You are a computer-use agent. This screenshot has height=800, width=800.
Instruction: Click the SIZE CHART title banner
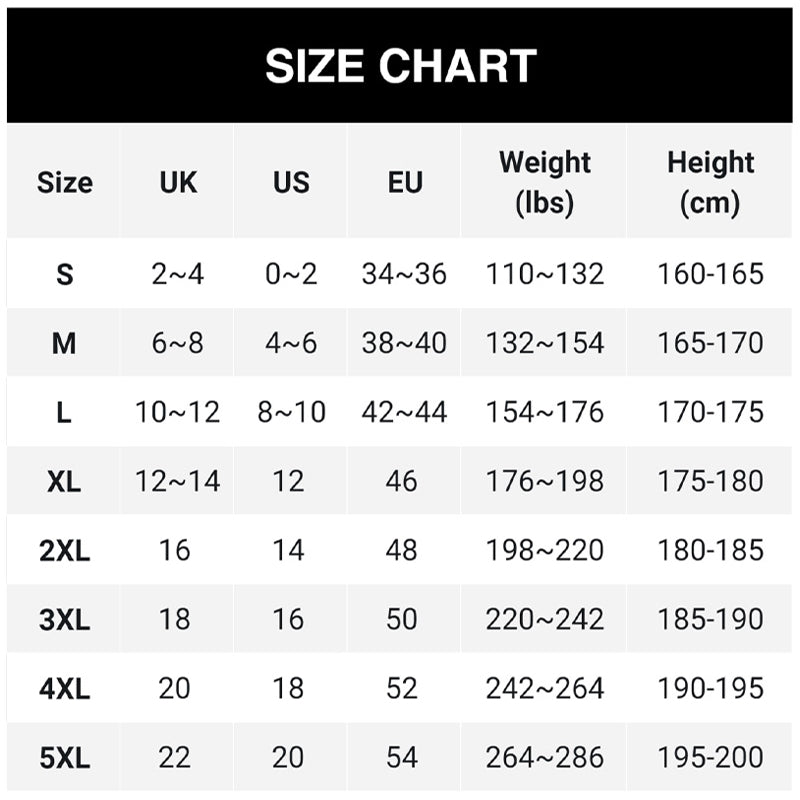(x=400, y=66)
